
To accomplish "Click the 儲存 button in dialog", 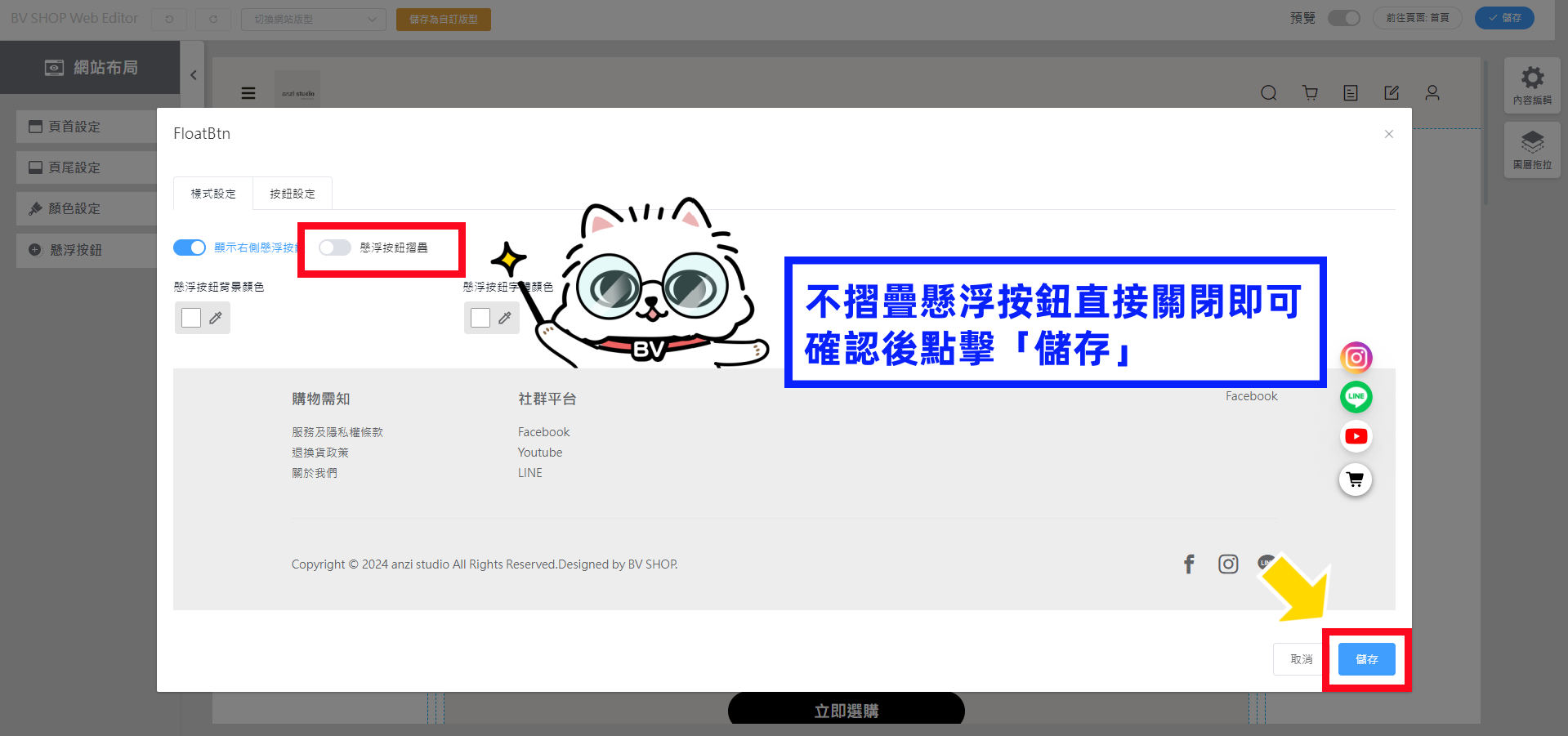I will coord(1367,659).
